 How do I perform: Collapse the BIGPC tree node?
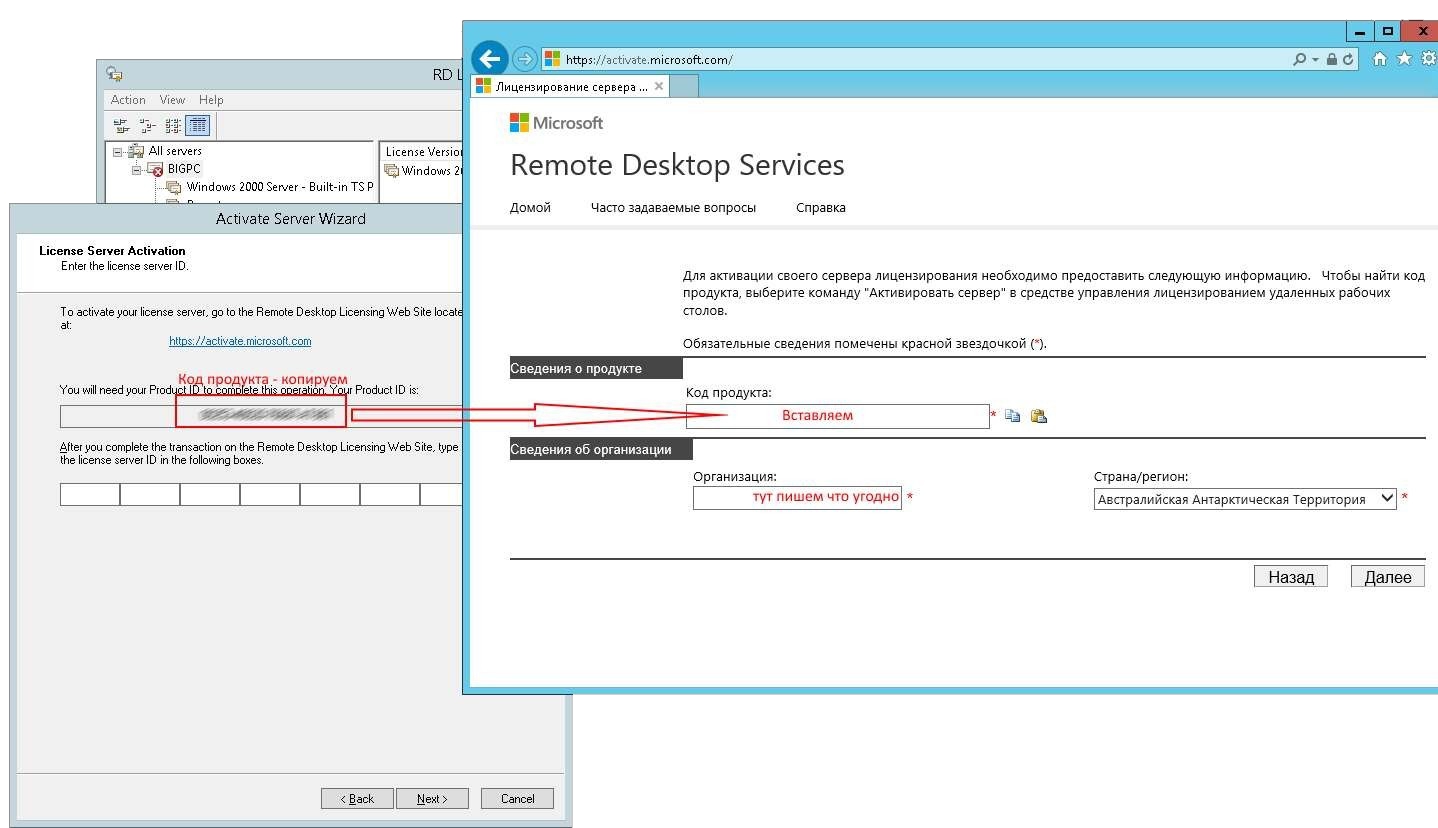[136, 170]
